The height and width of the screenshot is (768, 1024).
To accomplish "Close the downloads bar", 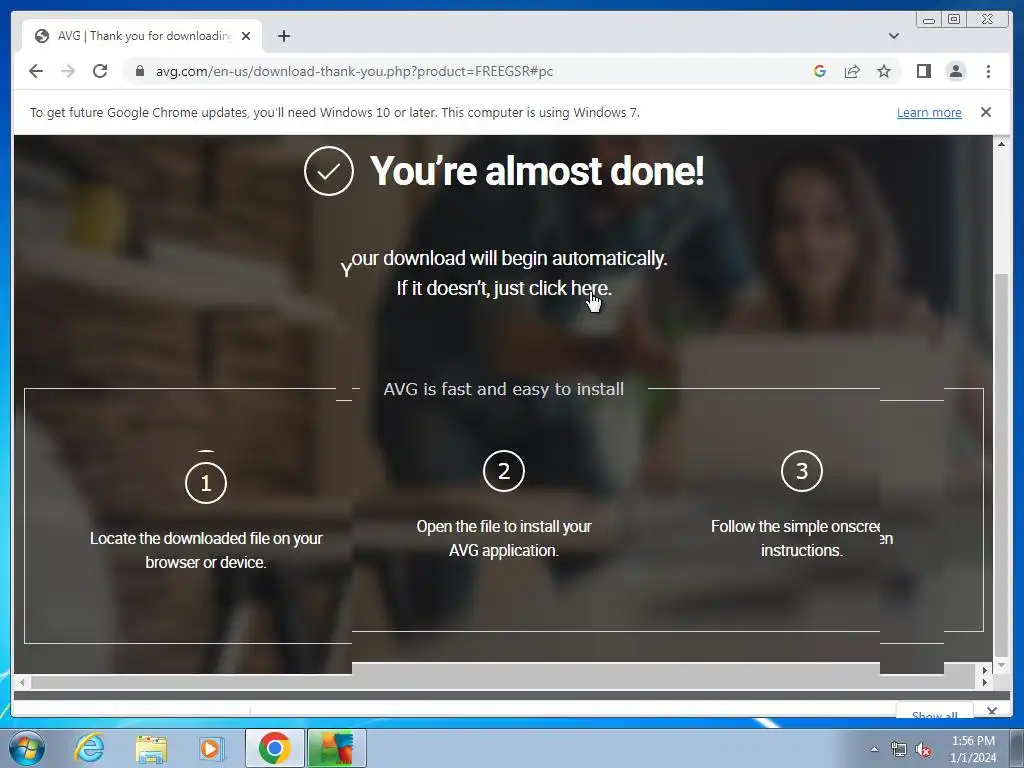I will (x=991, y=711).
